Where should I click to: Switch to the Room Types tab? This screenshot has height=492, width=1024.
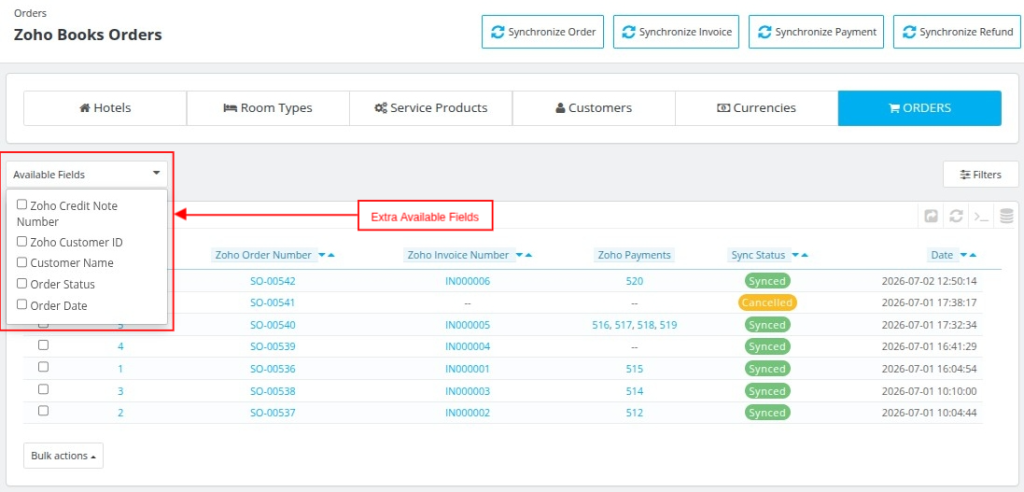click(x=268, y=108)
